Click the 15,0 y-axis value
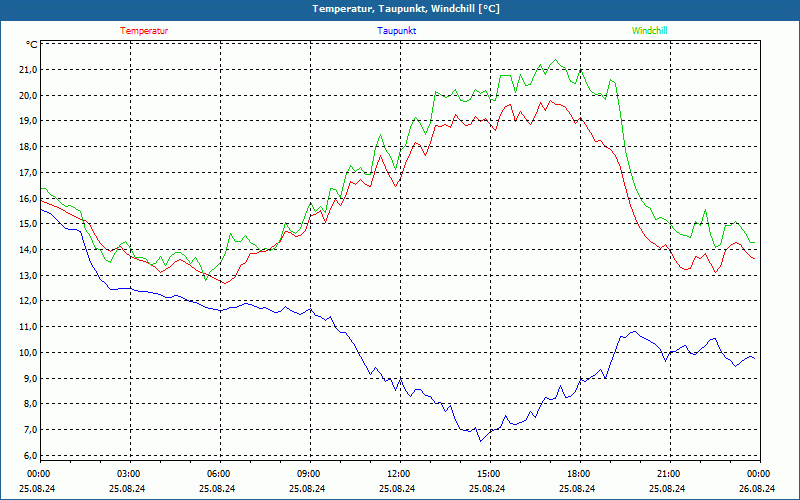The width and height of the screenshot is (800, 500). click(x=29, y=224)
